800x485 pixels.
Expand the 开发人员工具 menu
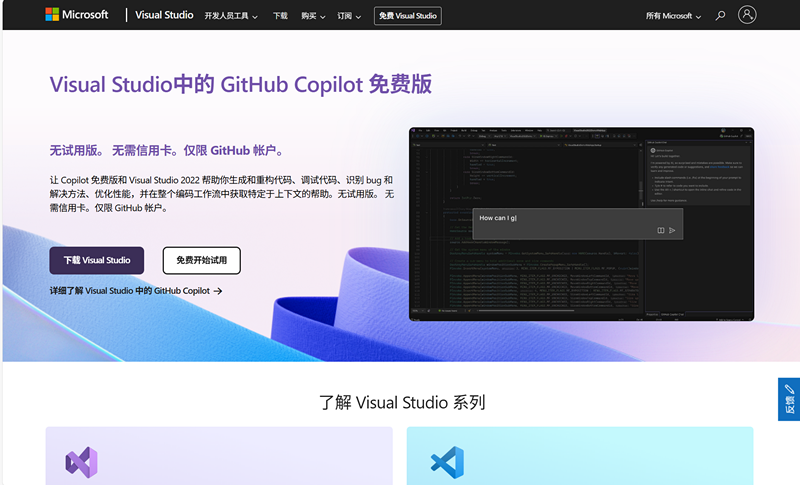(231, 16)
